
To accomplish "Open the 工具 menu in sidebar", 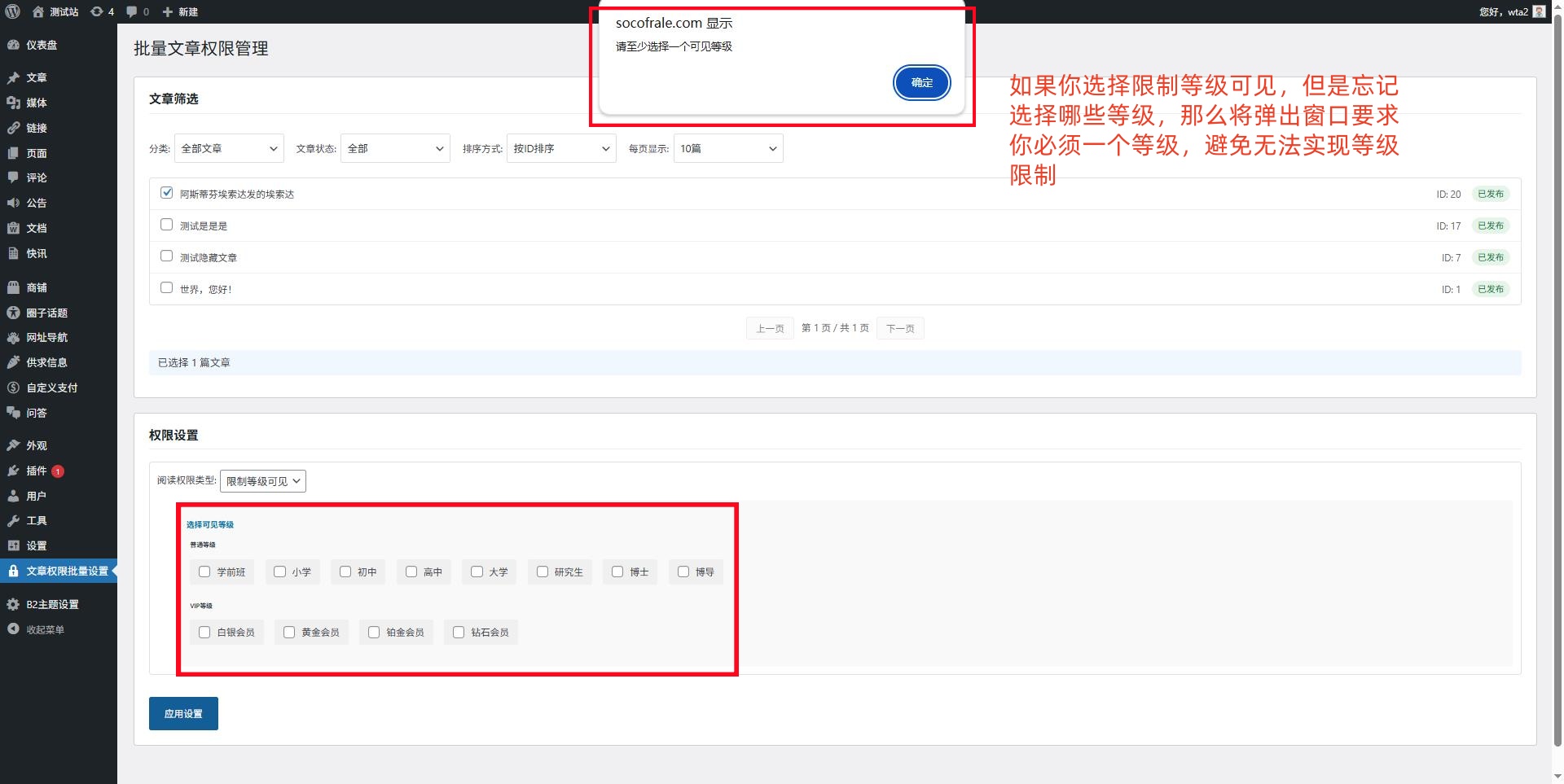I will [59, 520].
